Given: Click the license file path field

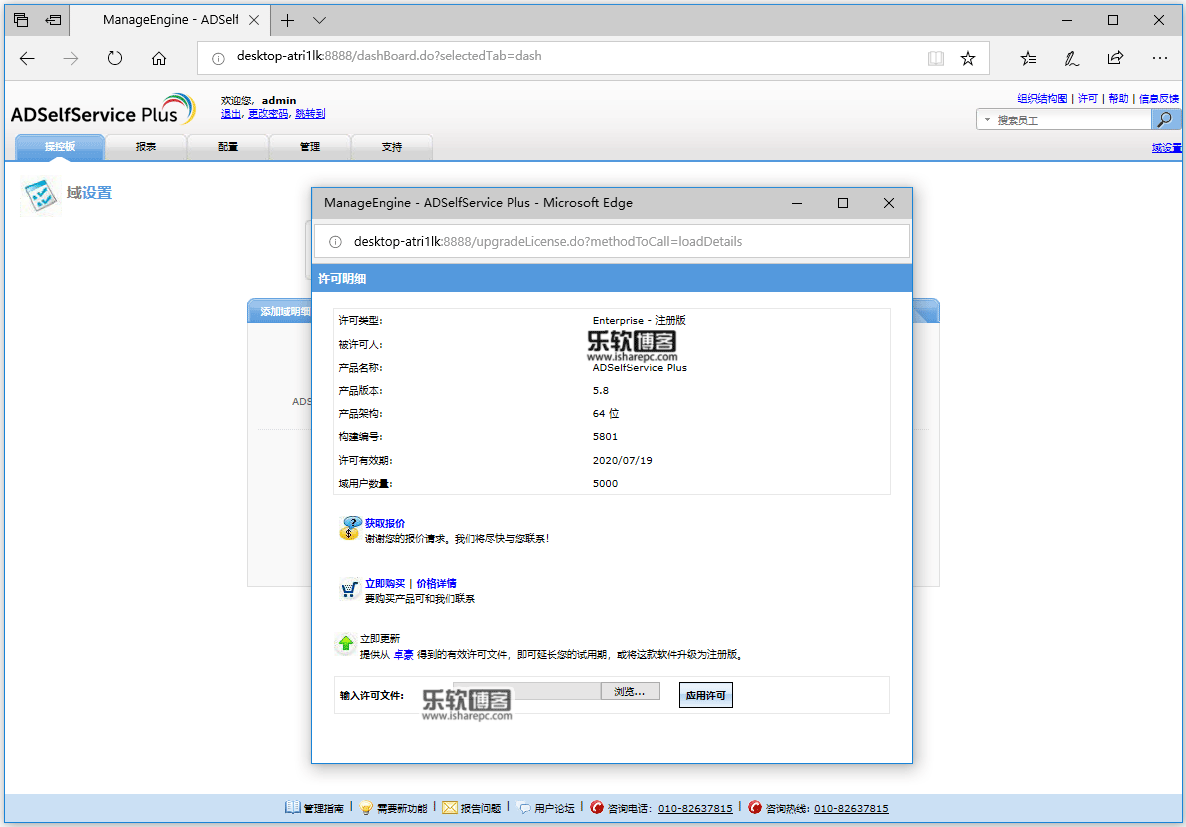Looking at the screenshot, I should click(x=526, y=692).
